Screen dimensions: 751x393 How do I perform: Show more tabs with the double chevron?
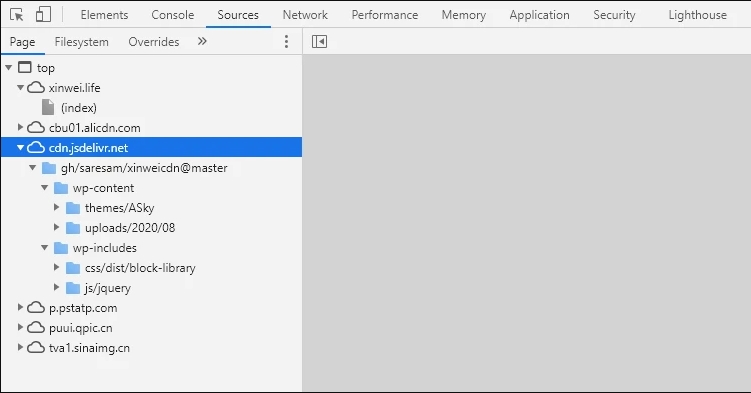tap(202, 41)
